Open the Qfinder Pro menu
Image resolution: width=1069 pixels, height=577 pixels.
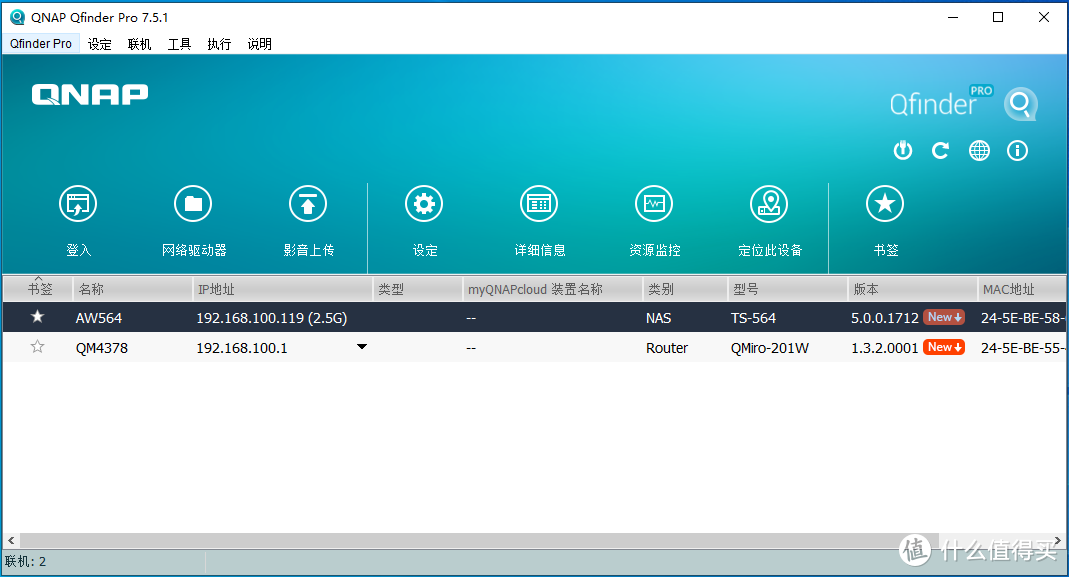click(41, 44)
